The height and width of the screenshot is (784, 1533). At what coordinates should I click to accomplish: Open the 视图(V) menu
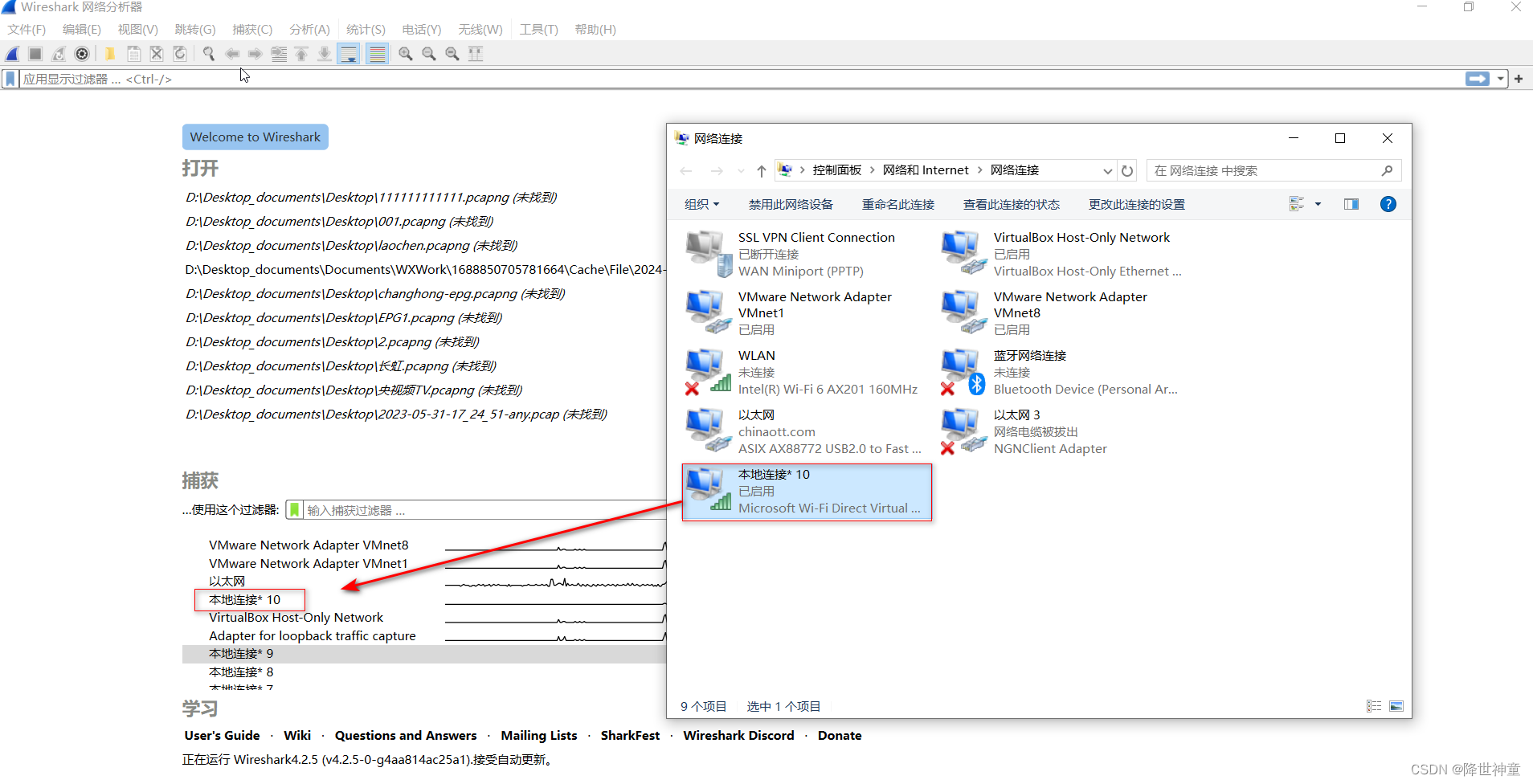pos(138,30)
